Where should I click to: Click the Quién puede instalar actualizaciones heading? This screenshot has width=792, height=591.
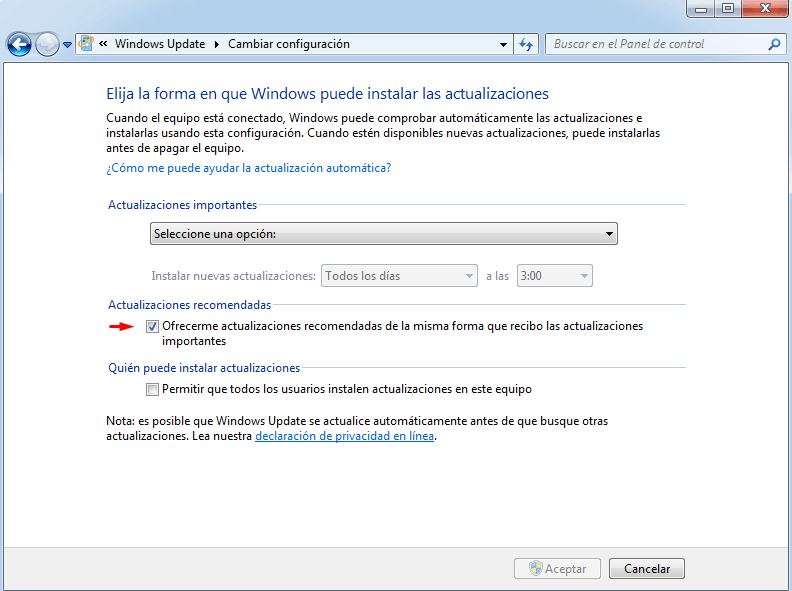click(x=204, y=368)
